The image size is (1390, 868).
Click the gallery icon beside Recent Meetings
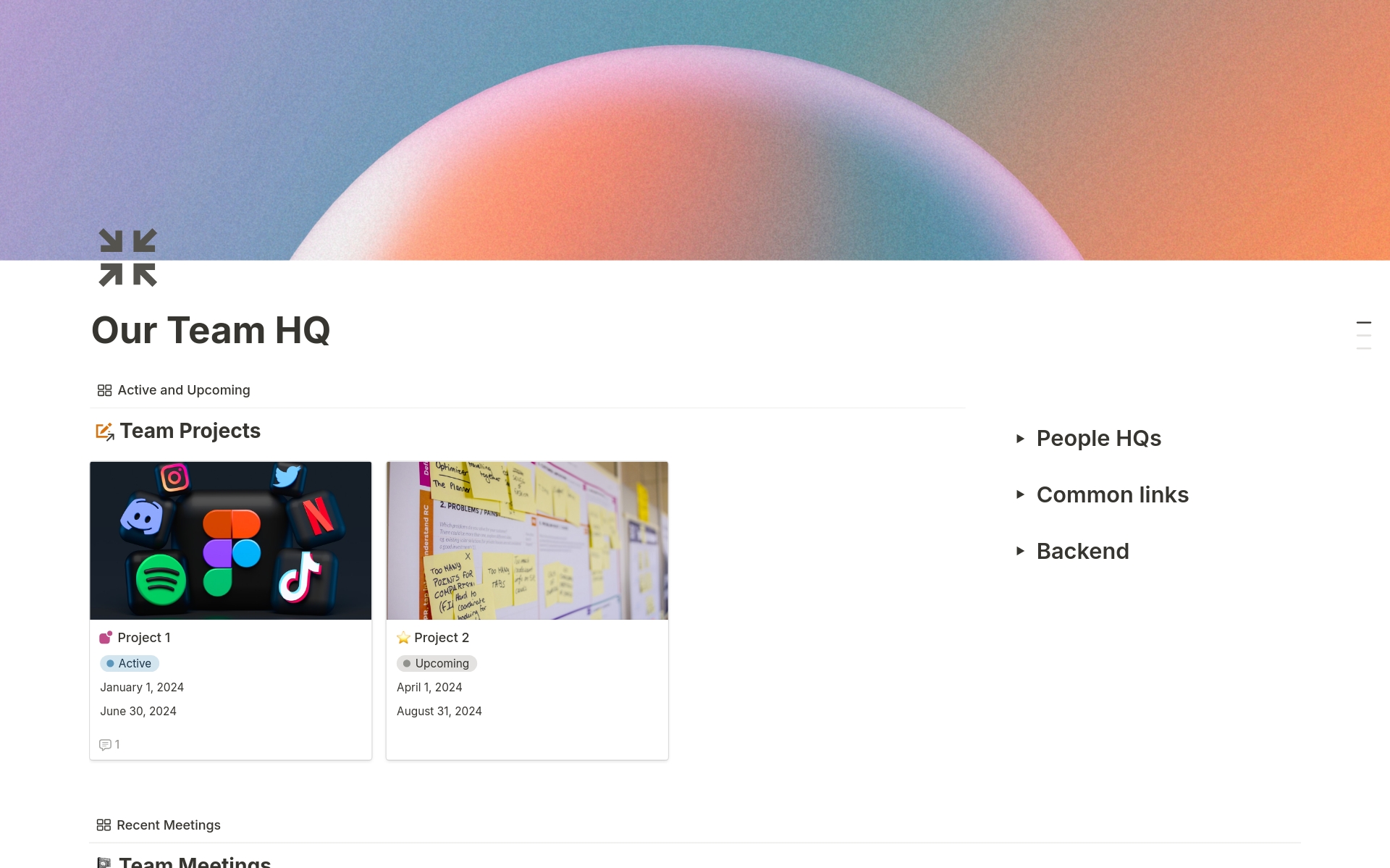(x=104, y=825)
